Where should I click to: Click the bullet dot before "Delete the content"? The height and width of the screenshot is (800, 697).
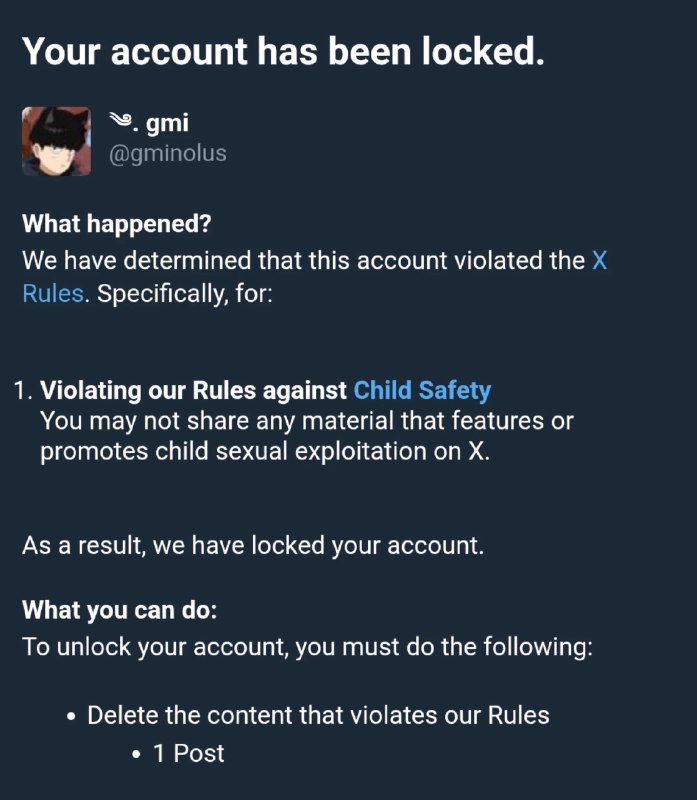pyautogui.click(x=71, y=717)
